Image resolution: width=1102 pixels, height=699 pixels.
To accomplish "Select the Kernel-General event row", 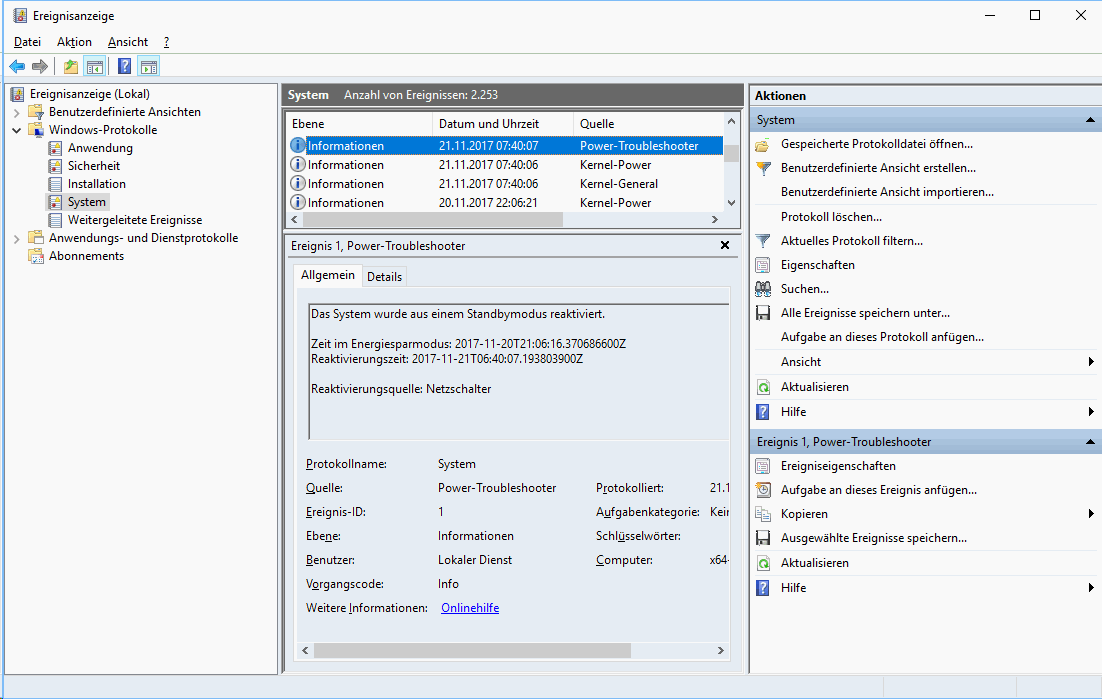I will pyautogui.click(x=505, y=184).
